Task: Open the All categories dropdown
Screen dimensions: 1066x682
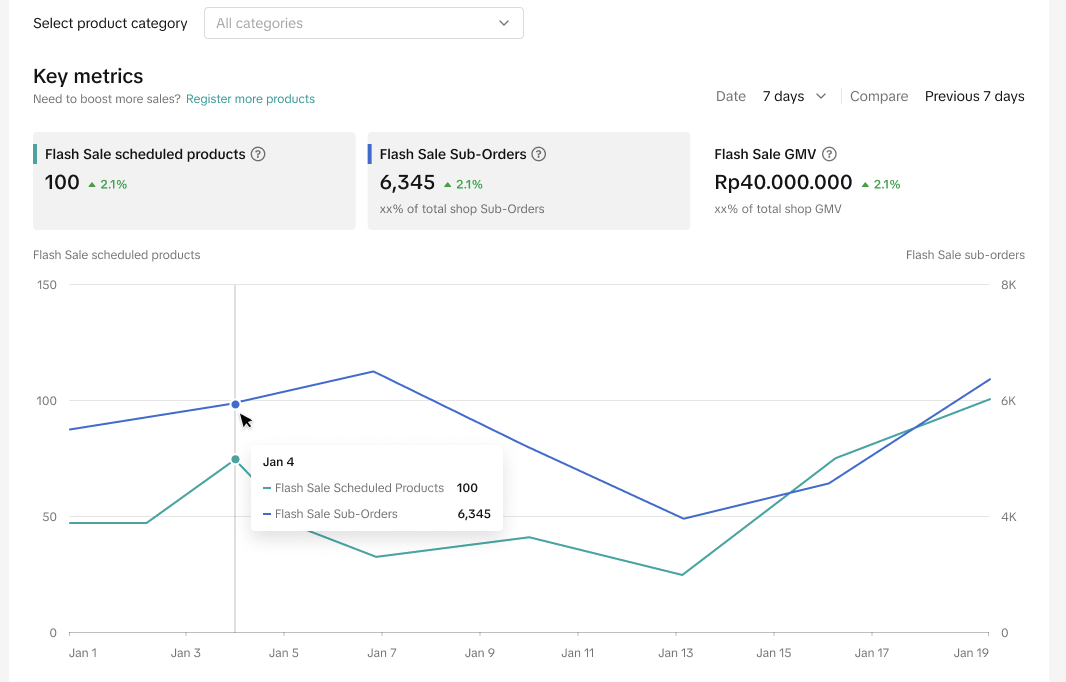Action: pos(363,23)
